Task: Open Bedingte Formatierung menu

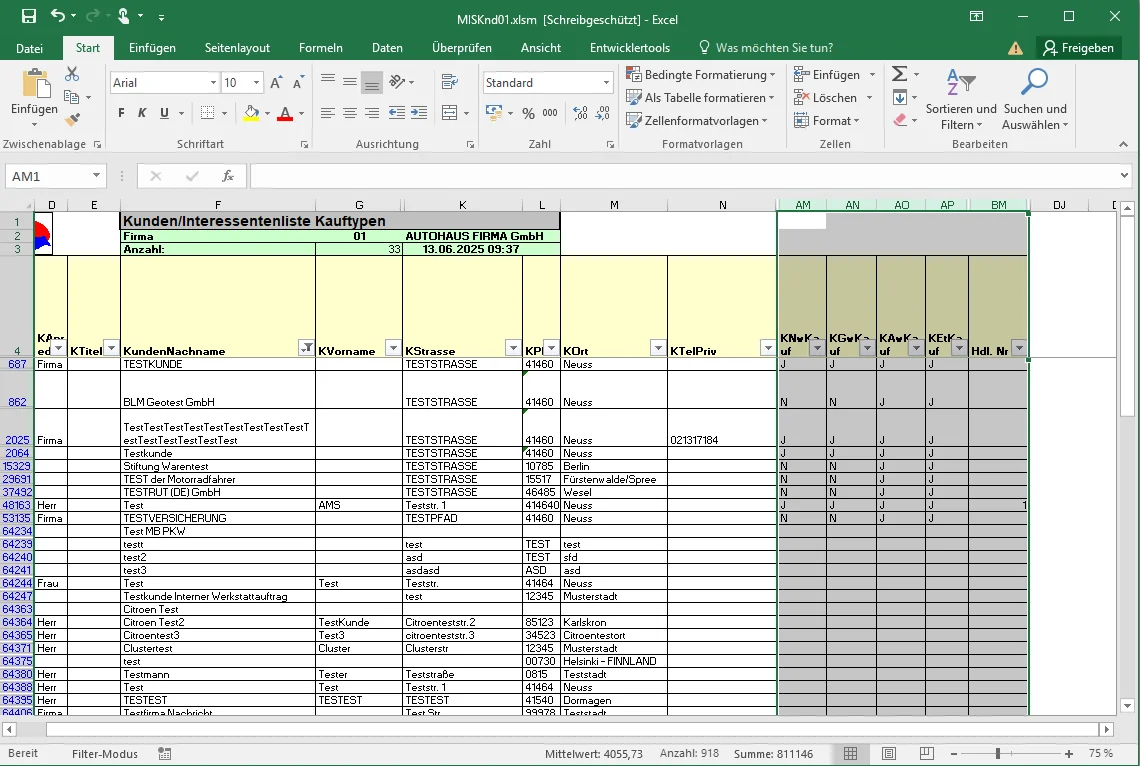Action: (700, 74)
